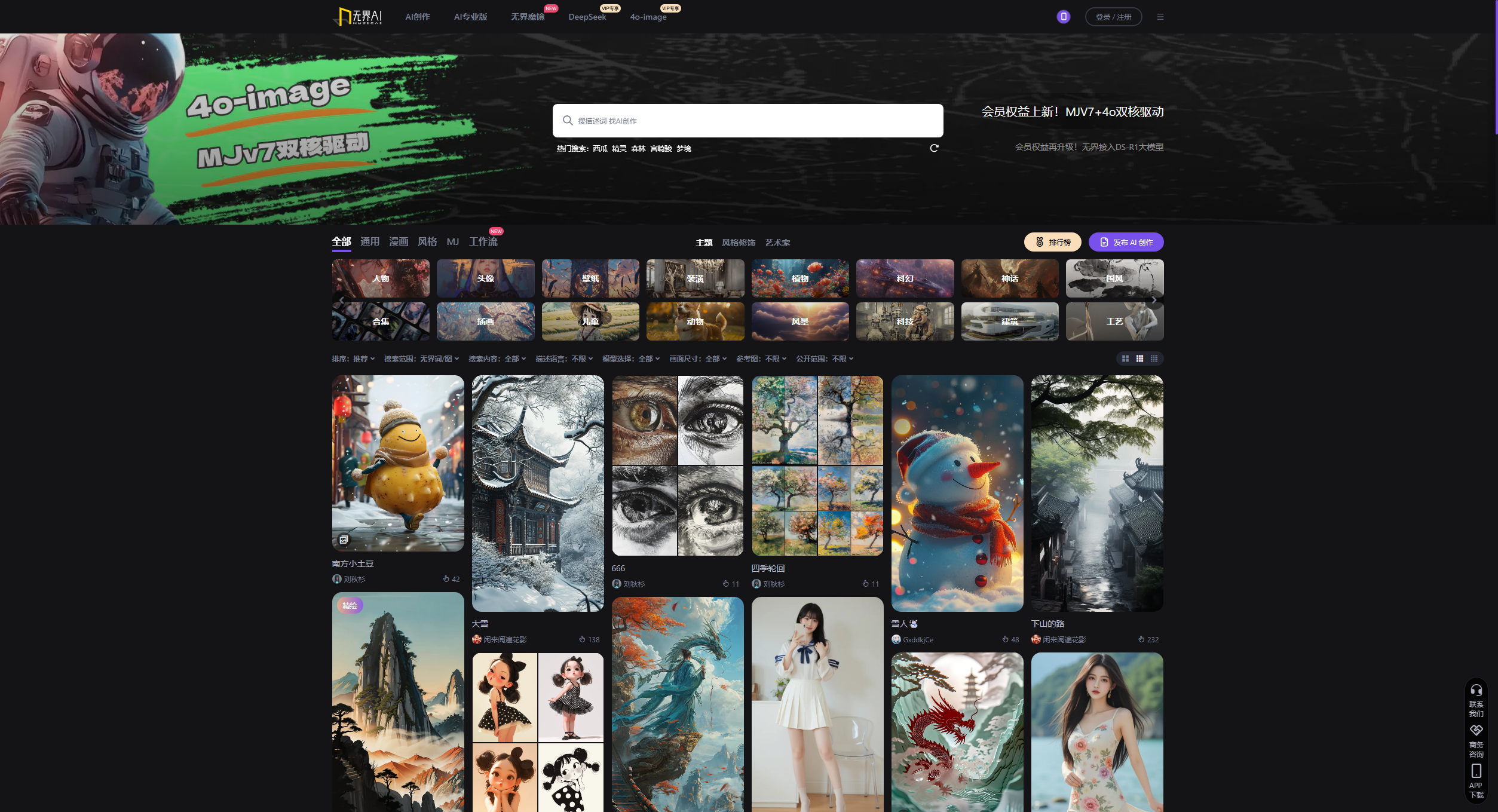
Task: Open the 公开范围 dropdown
Action: 825,358
